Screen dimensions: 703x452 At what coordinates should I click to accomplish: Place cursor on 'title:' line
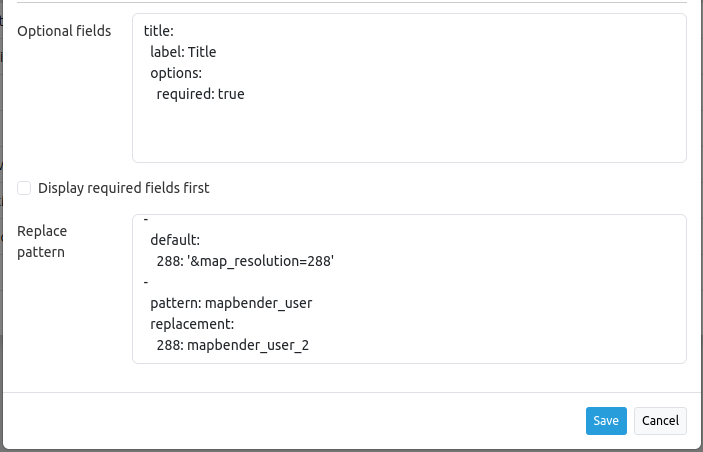coord(159,31)
